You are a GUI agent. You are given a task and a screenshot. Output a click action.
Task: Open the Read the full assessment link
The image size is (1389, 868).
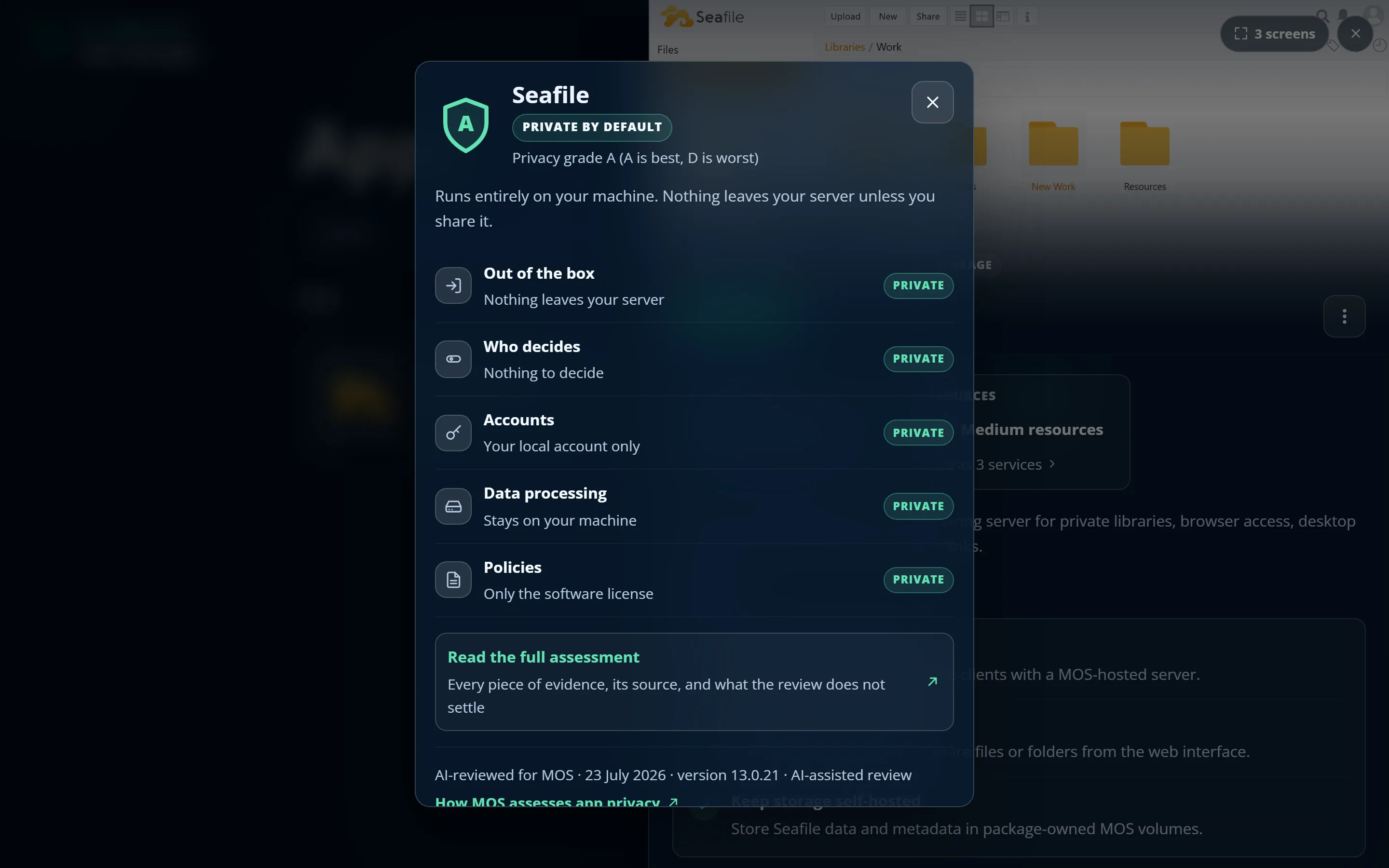coord(694,681)
